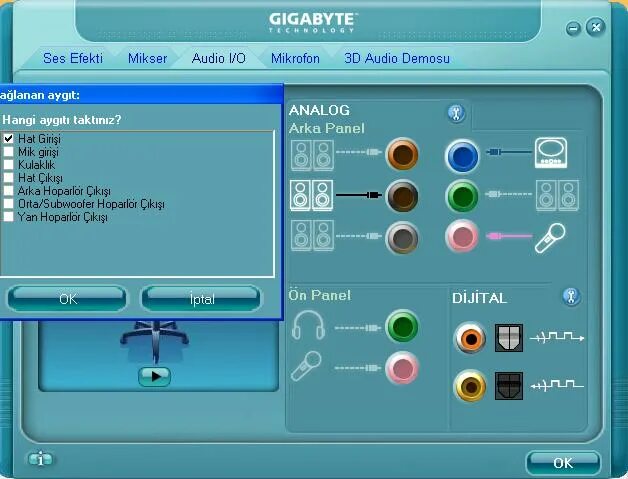
Task: Open the DİJİTAL settings wrench icon
Action: [571, 297]
